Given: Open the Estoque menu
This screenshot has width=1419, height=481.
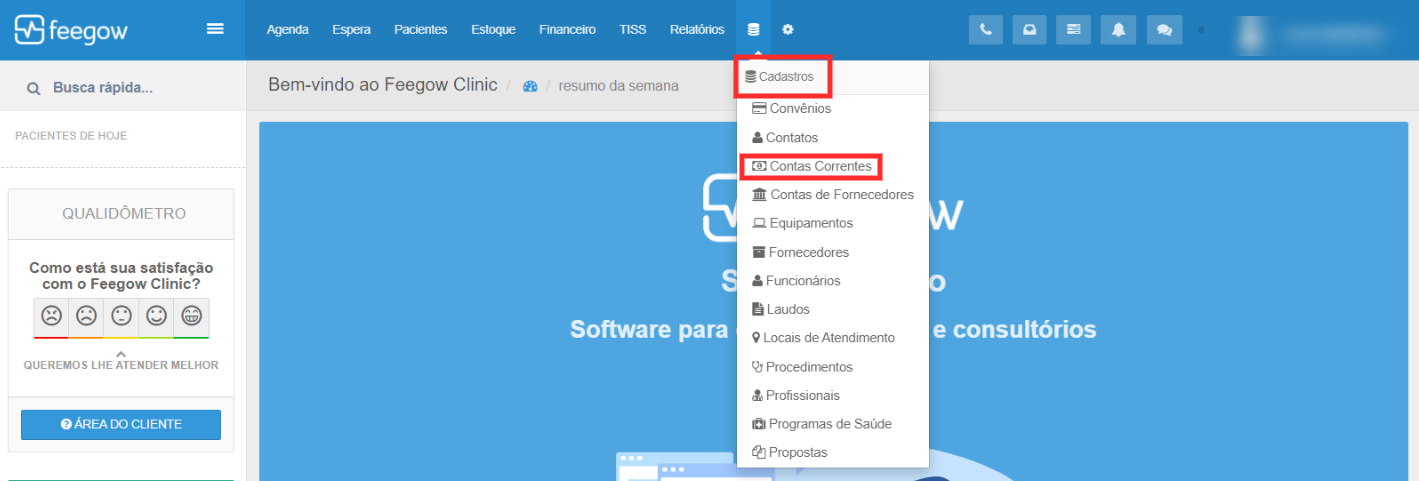Looking at the screenshot, I should [494, 30].
